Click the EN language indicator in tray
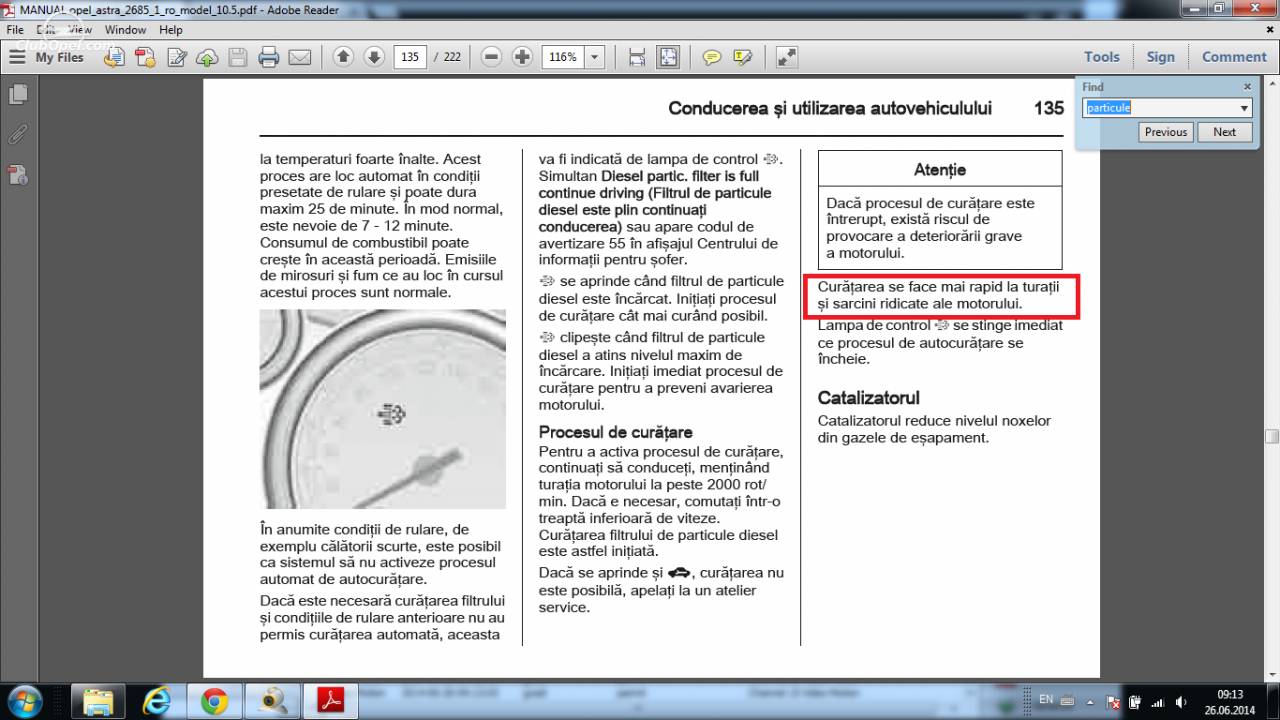This screenshot has height=720, width=1280. (x=1046, y=700)
